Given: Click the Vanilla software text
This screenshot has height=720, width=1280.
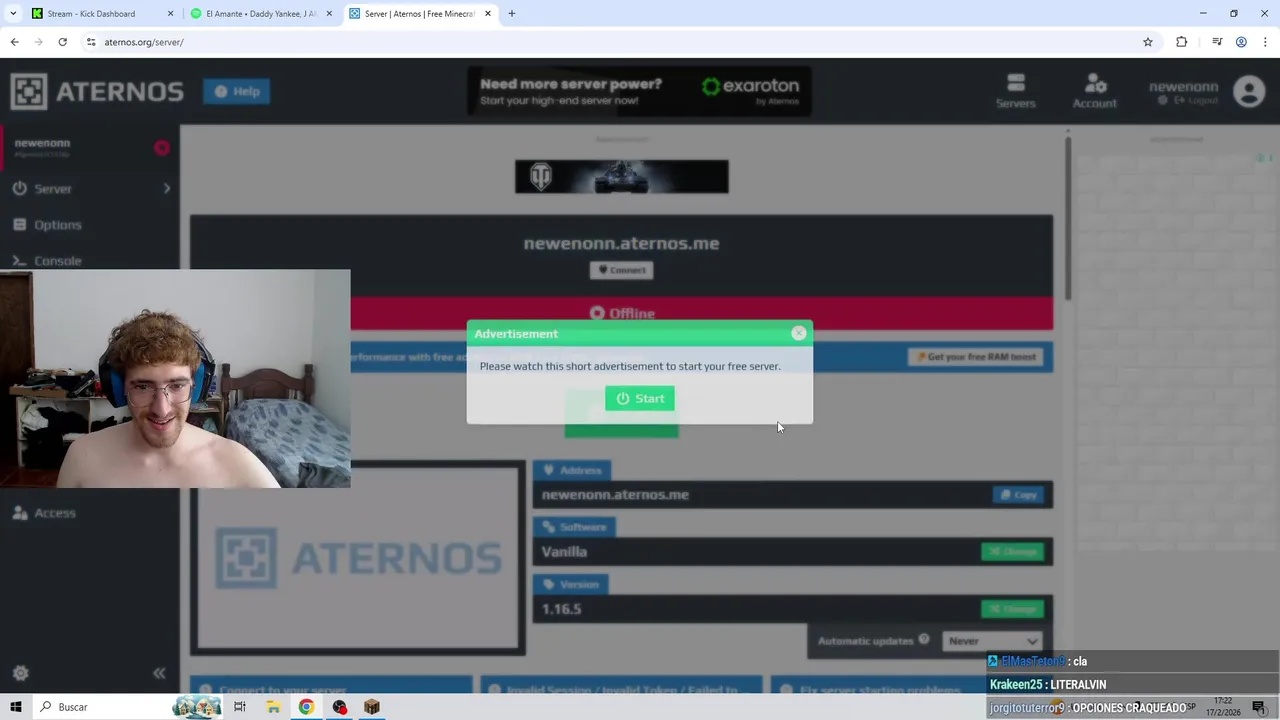Looking at the screenshot, I should (x=564, y=552).
